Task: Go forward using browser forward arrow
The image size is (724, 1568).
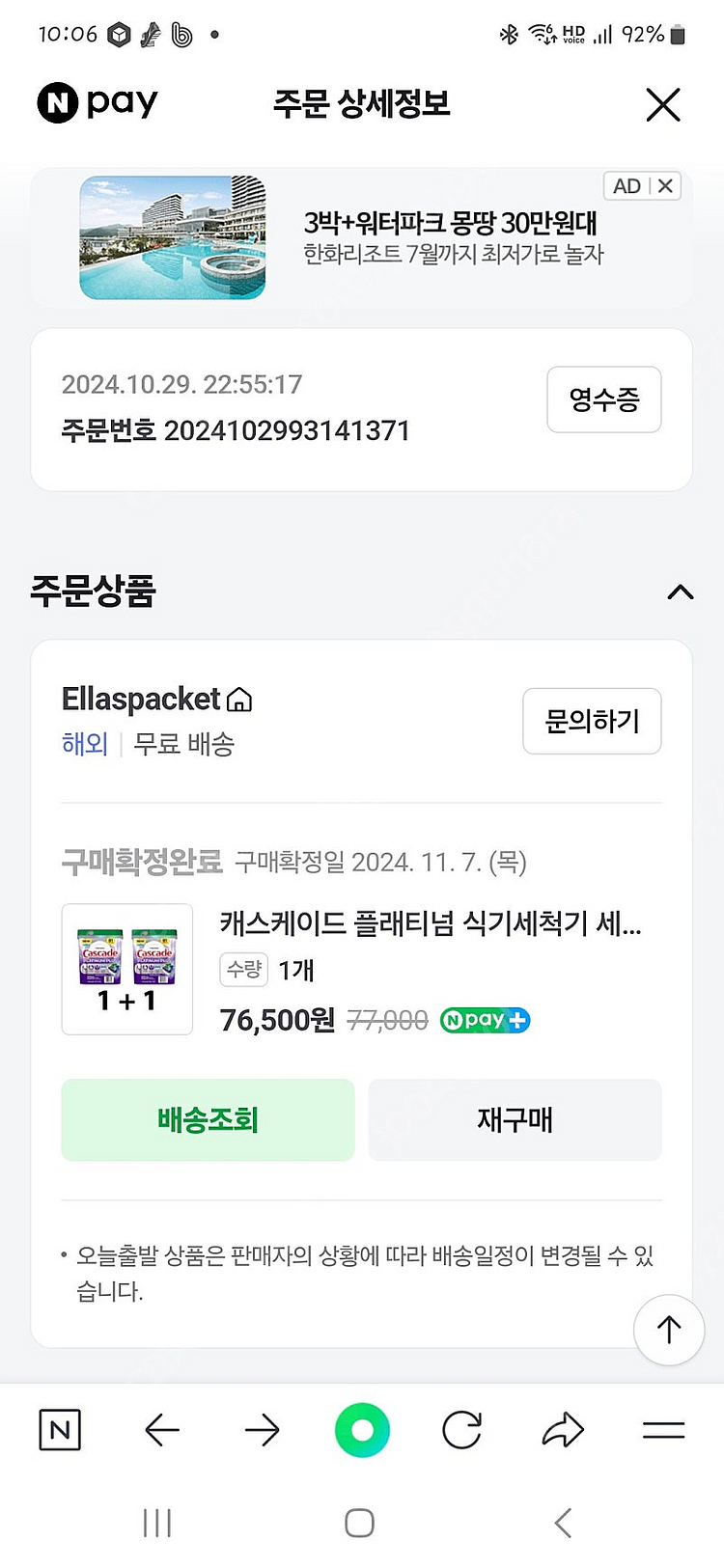Action: pos(262,1429)
